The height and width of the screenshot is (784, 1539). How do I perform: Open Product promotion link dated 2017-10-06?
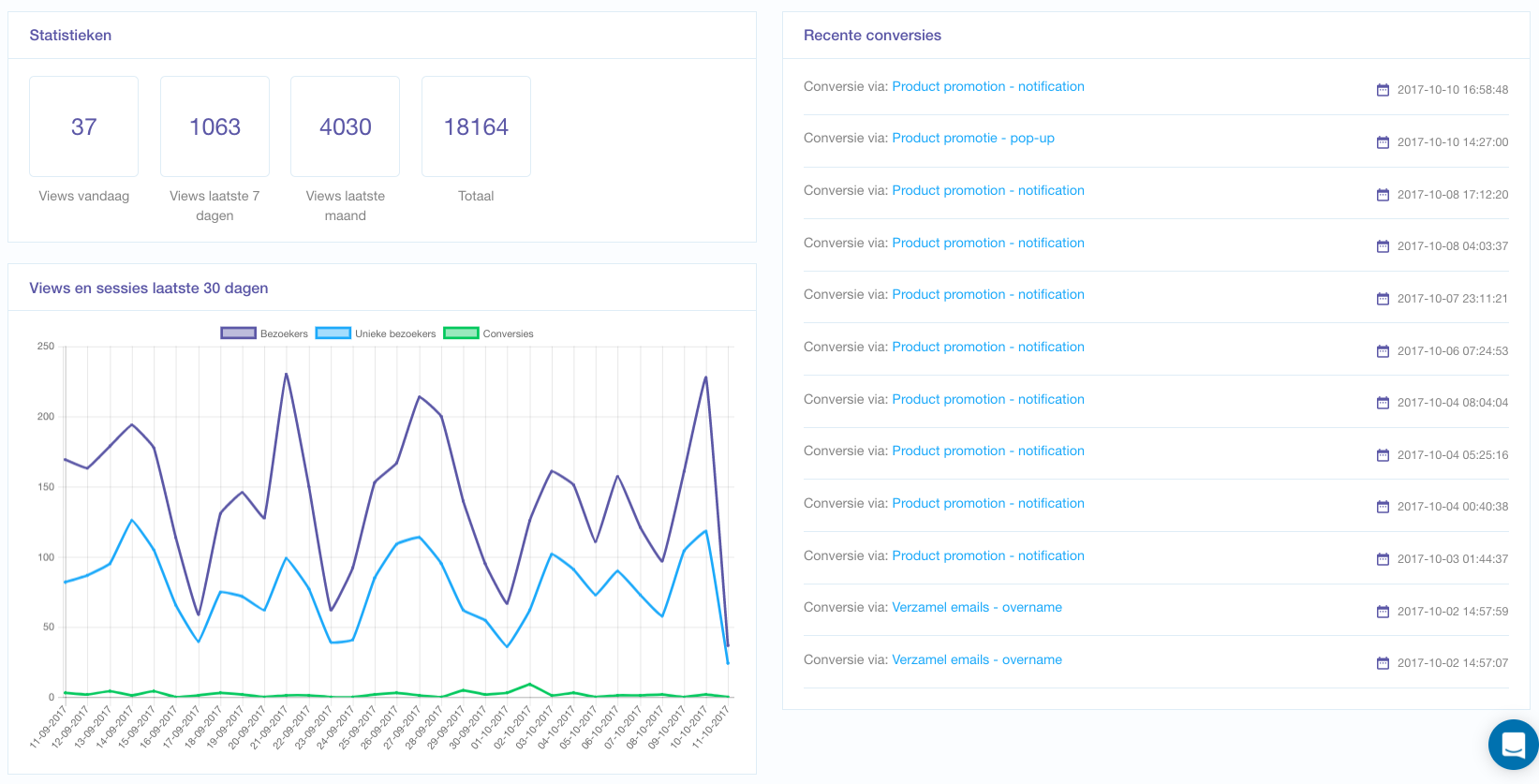[987, 347]
